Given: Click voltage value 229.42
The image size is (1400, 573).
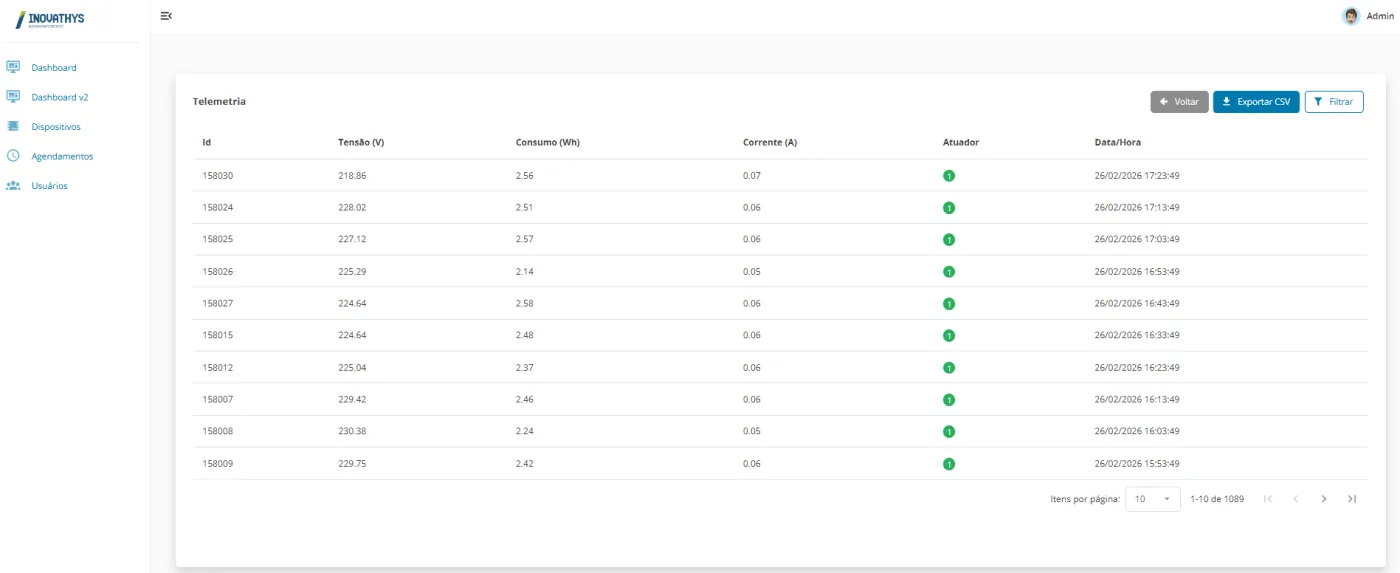Looking at the screenshot, I should (352, 399).
